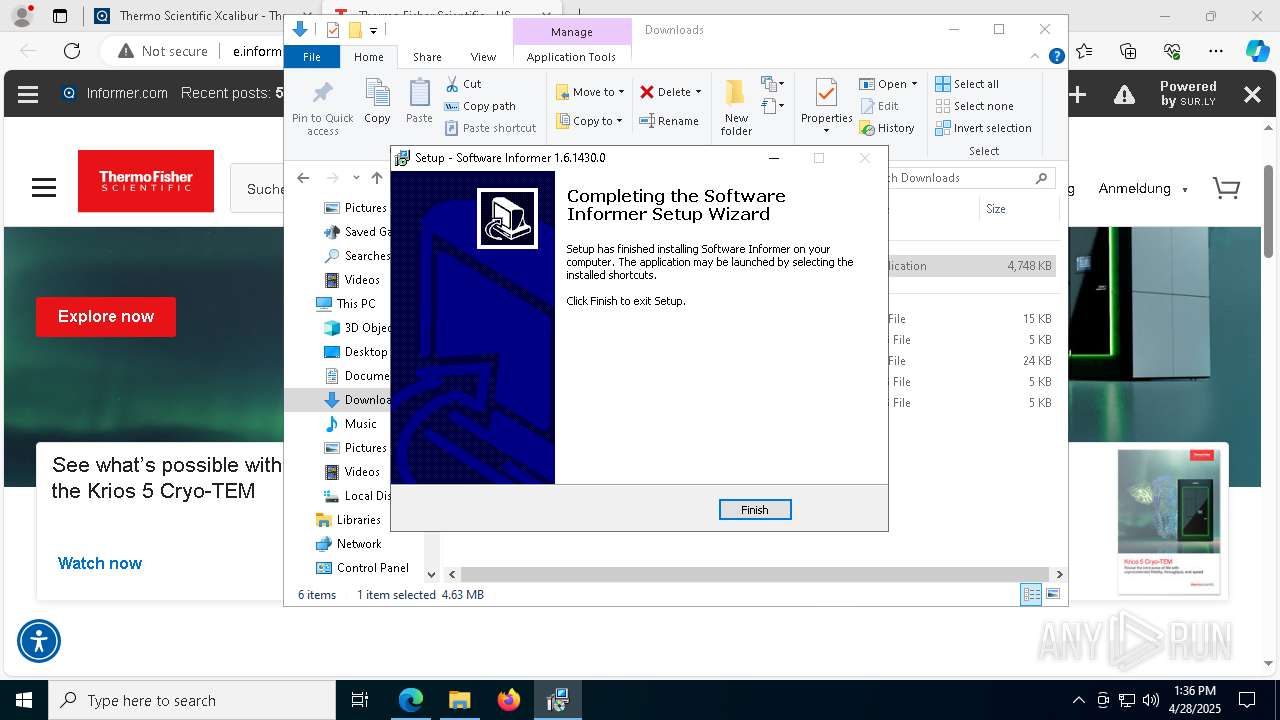Open browser Settings and more menu
Image resolution: width=1280 pixels, height=720 pixels.
(x=1215, y=51)
